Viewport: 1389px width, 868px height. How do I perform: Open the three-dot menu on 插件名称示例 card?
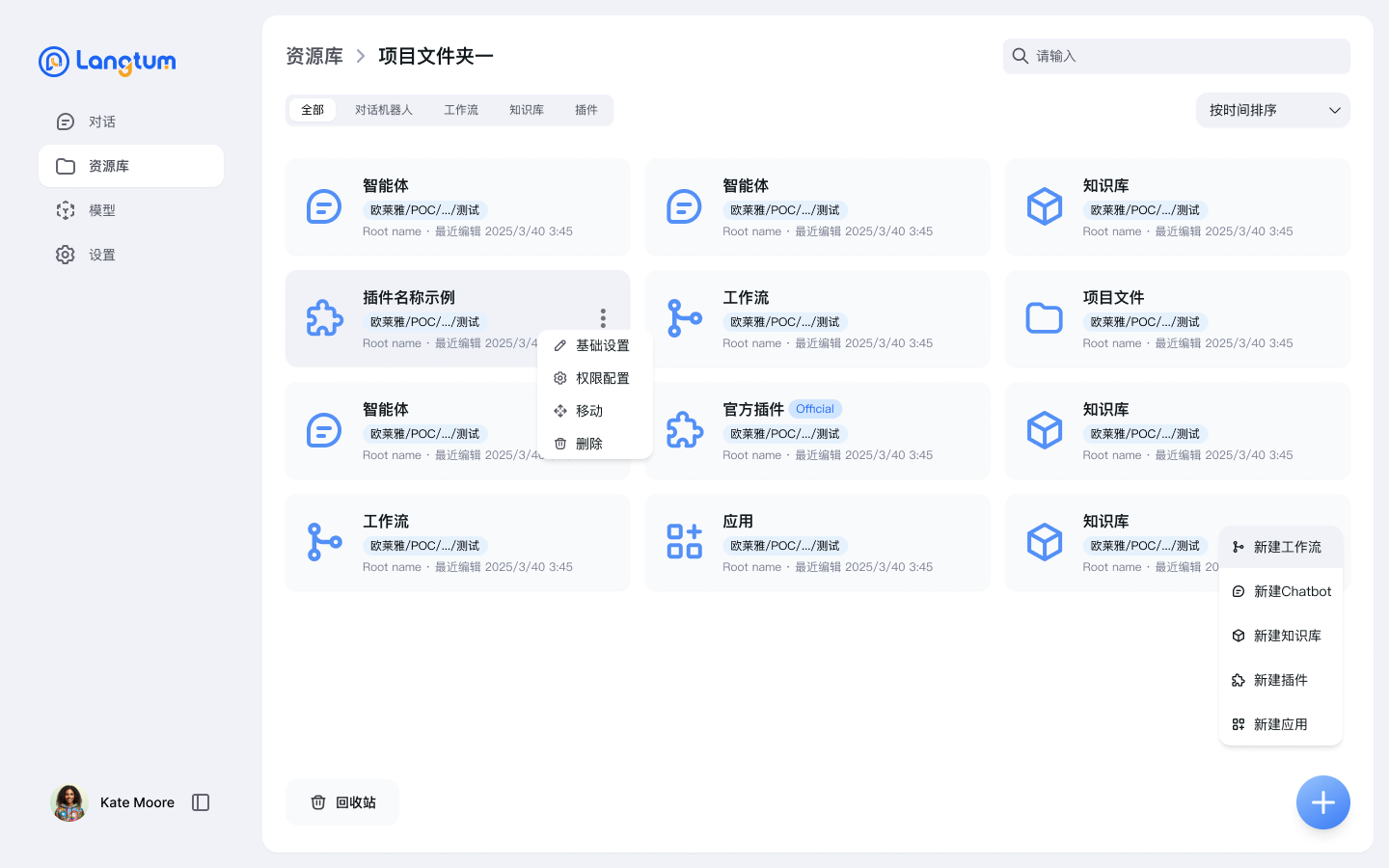click(x=603, y=317)
